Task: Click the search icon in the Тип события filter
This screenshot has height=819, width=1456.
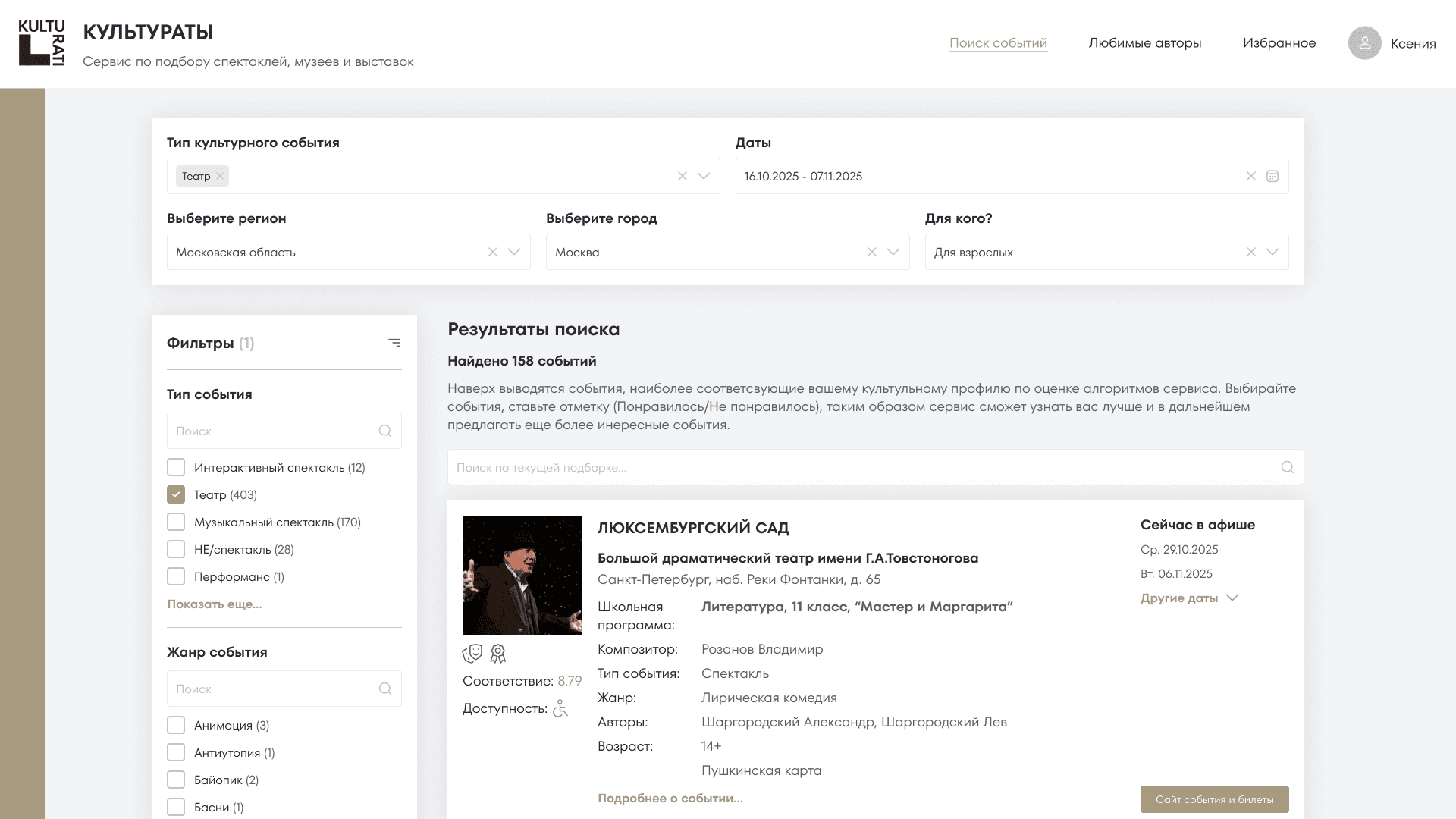Action: (x=385, y=431)
